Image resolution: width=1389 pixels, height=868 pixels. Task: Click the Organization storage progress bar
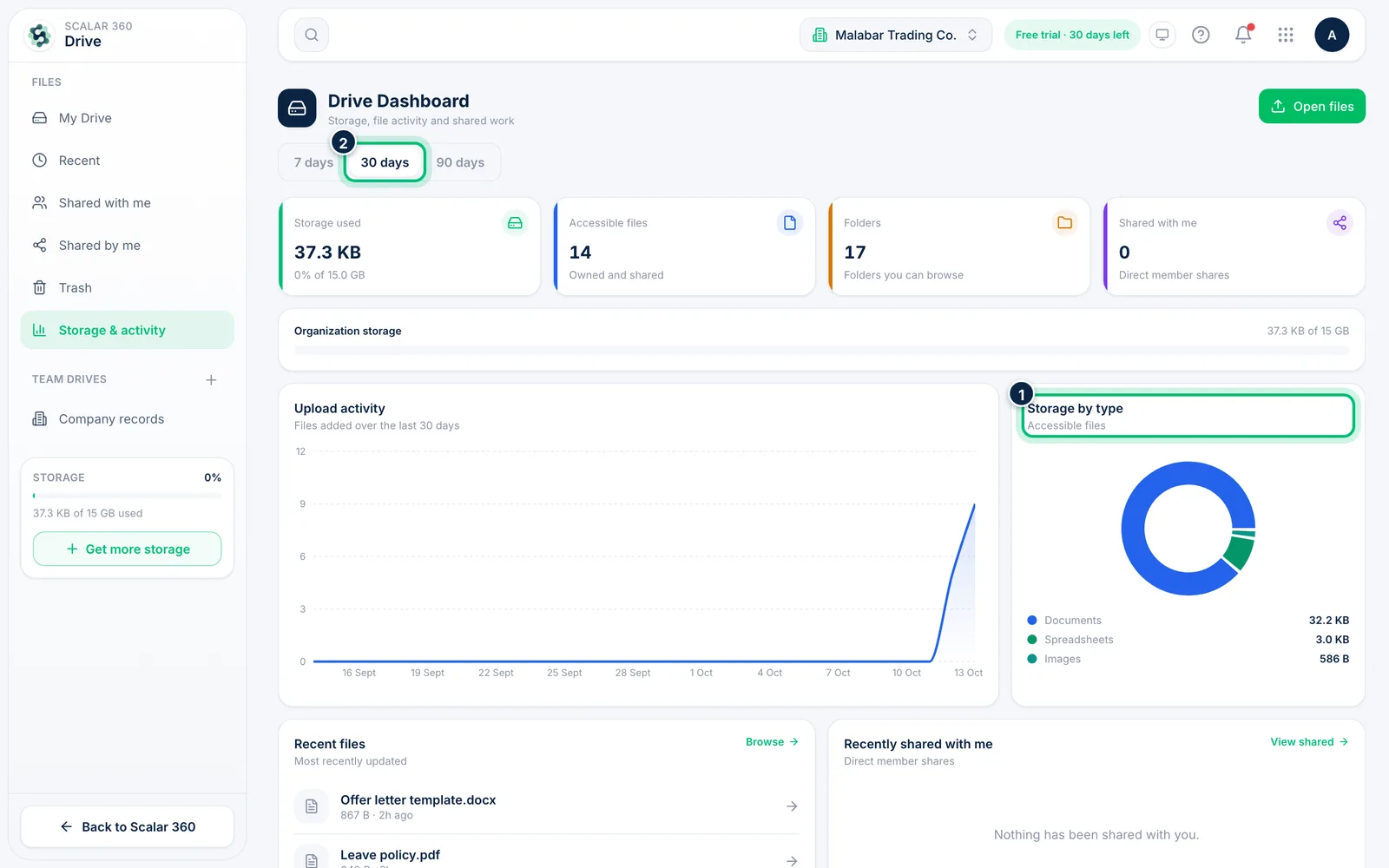(821, 351)
